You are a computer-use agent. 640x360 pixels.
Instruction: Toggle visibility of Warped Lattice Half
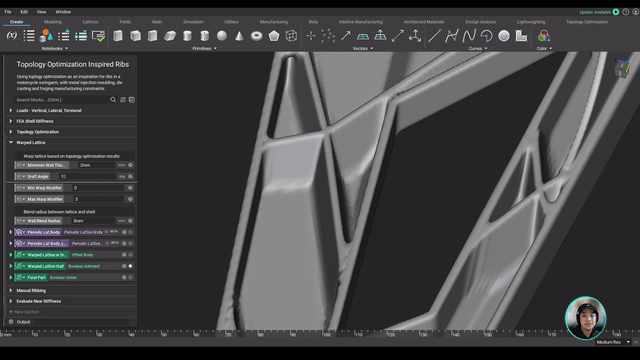(131, 266)
